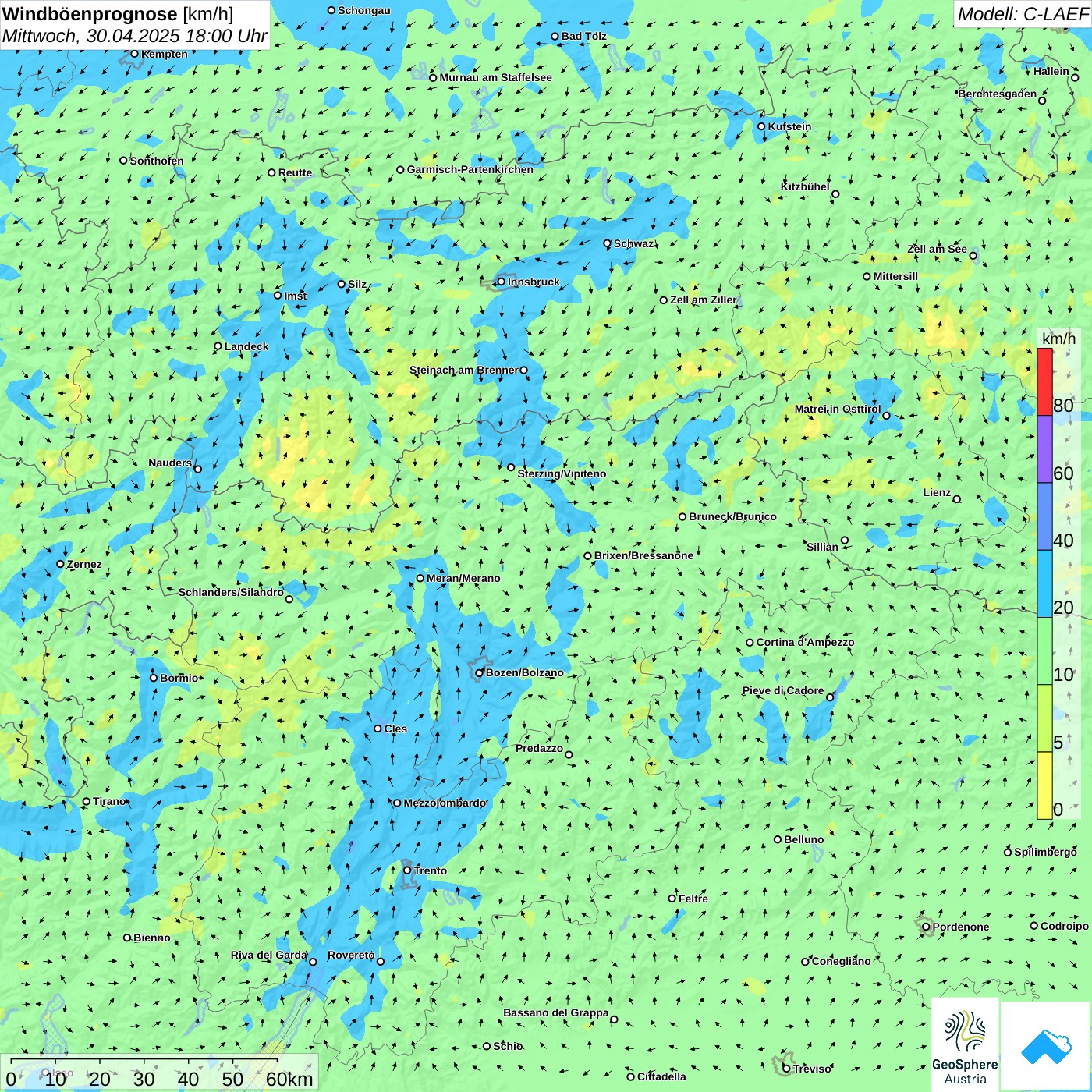Click the Meran/Merano label
Viewport: 1092px width, 1092px height.
pos(463,578)
